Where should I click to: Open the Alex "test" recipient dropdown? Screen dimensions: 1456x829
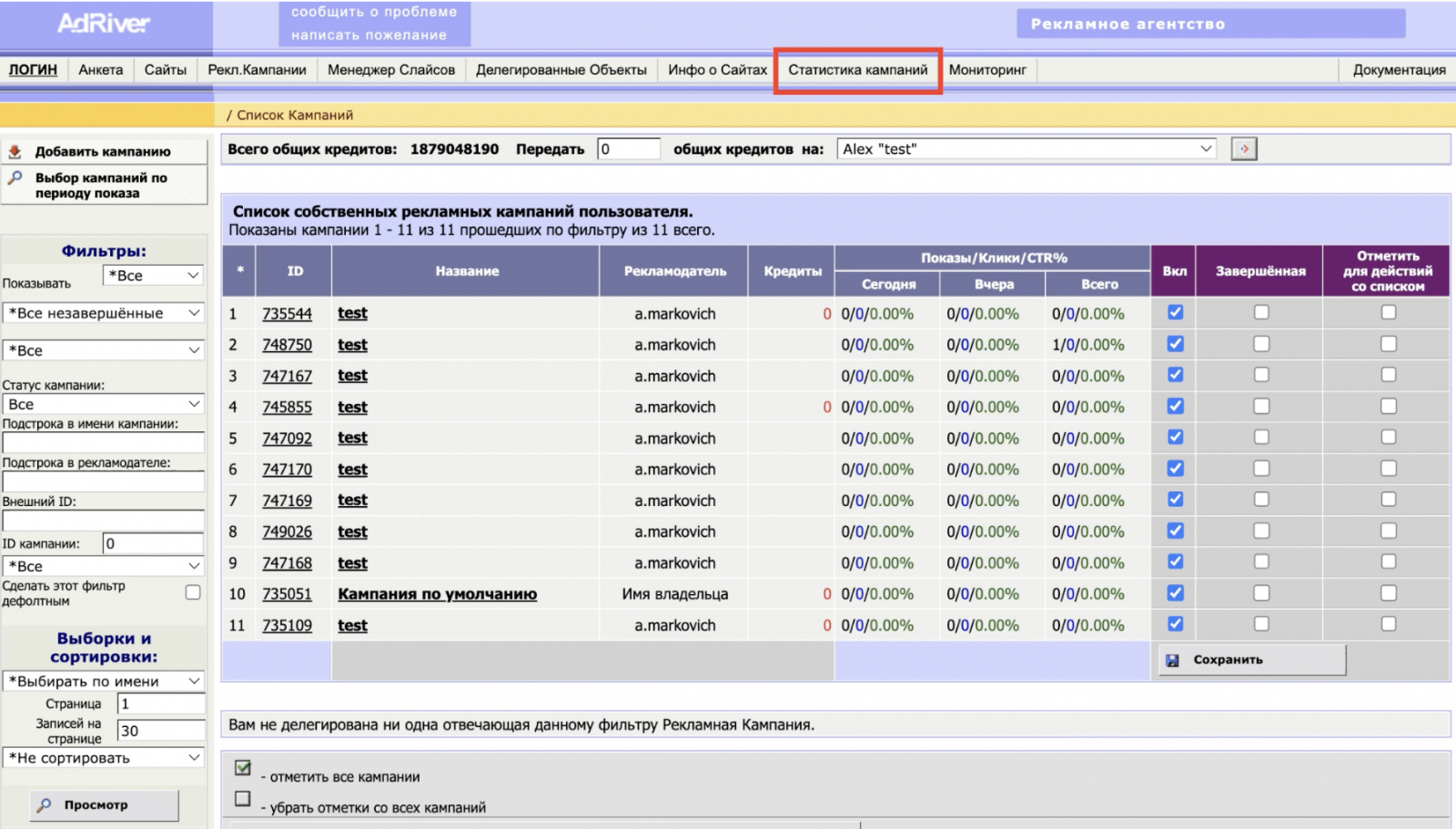[x=1026, y=149]
